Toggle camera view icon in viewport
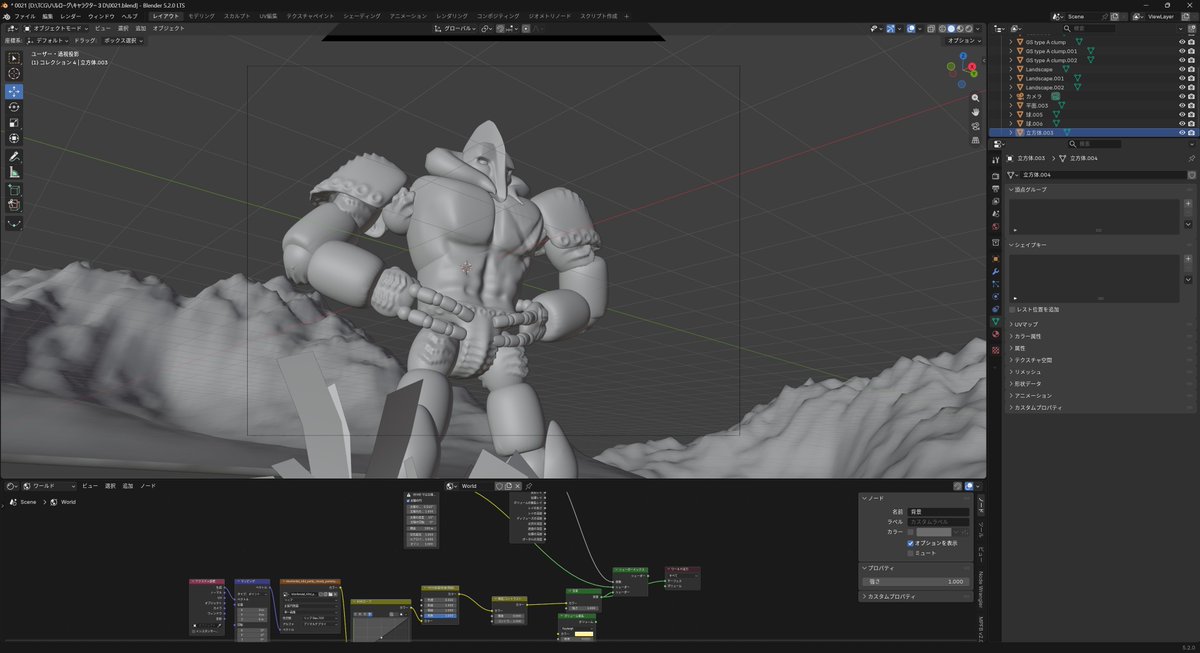This screenshot has width=1200, height=653. tap(976, 126)
